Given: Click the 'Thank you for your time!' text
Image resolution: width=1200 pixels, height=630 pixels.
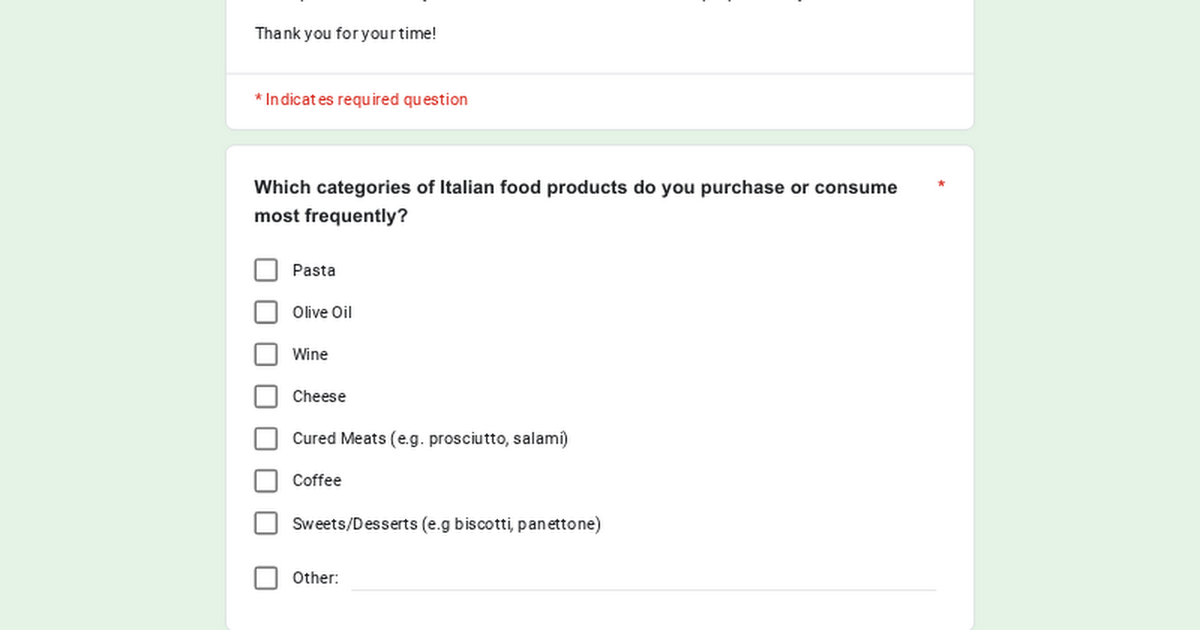Looking at the screenshot, I should tap(345, 33).
